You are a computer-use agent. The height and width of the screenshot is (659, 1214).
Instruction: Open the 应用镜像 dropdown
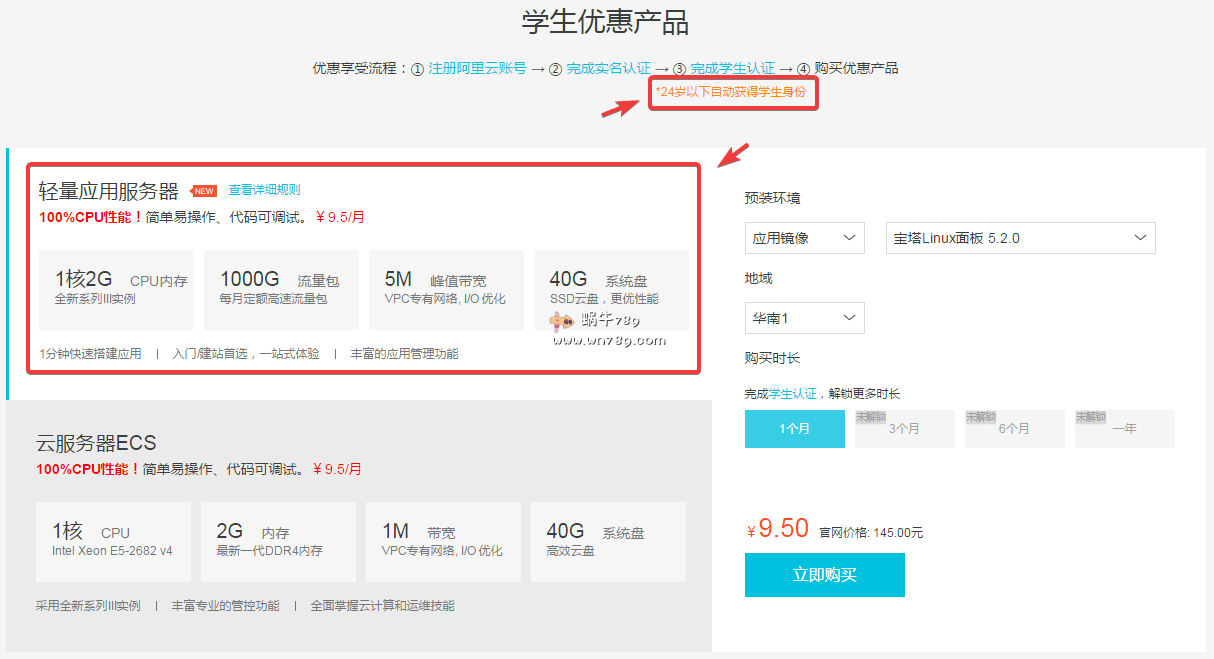(x=804, y=238)
